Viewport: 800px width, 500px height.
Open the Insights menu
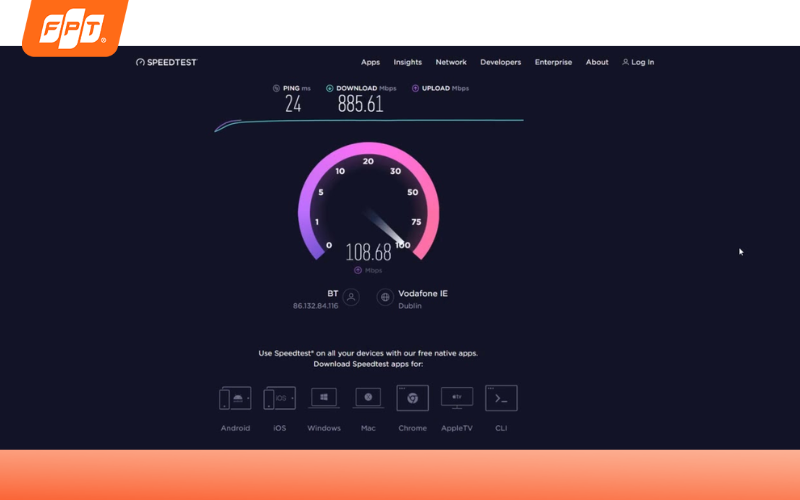[x=408, y=62]
